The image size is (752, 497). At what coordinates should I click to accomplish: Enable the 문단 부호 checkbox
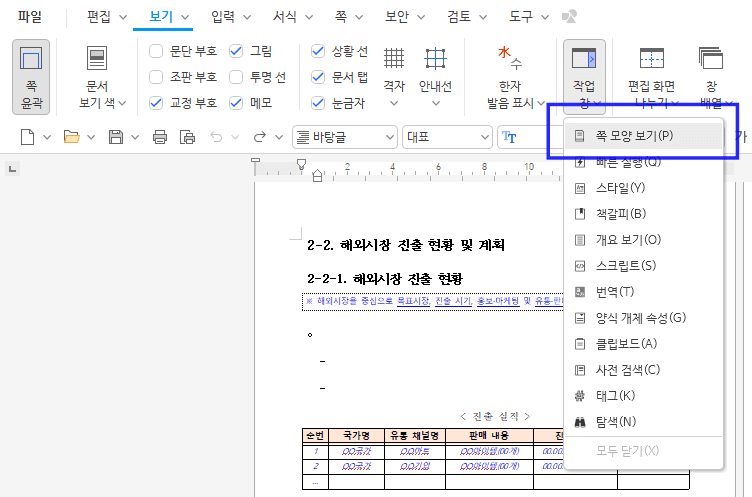[x=156, y=51]
